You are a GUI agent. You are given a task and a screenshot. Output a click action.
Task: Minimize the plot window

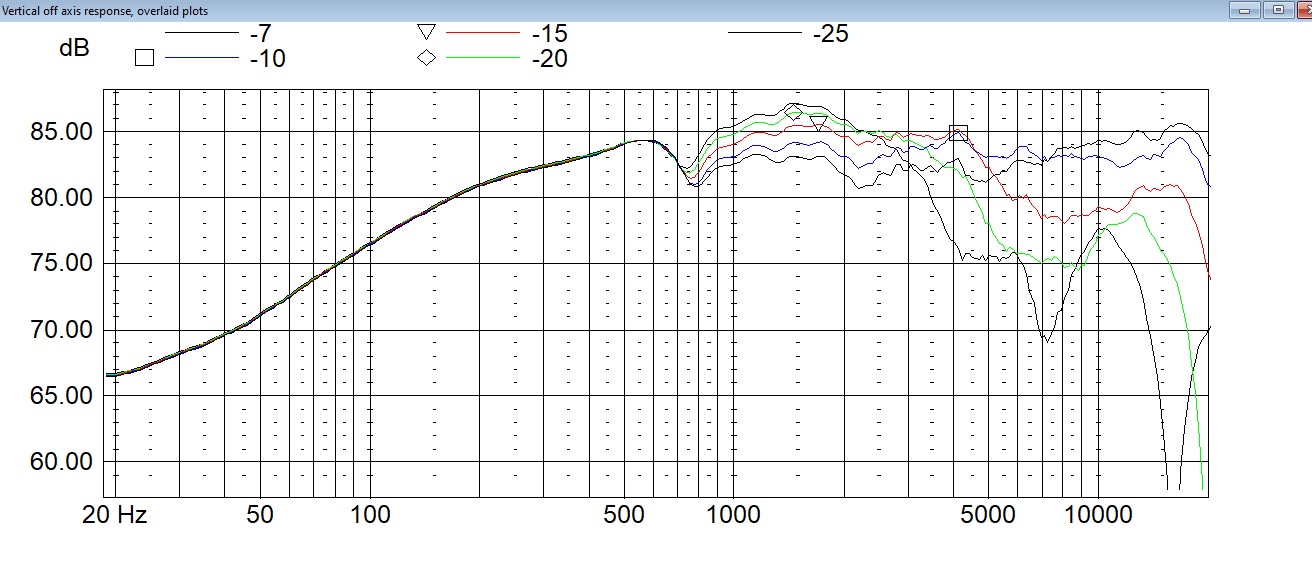coord(1245,9)
